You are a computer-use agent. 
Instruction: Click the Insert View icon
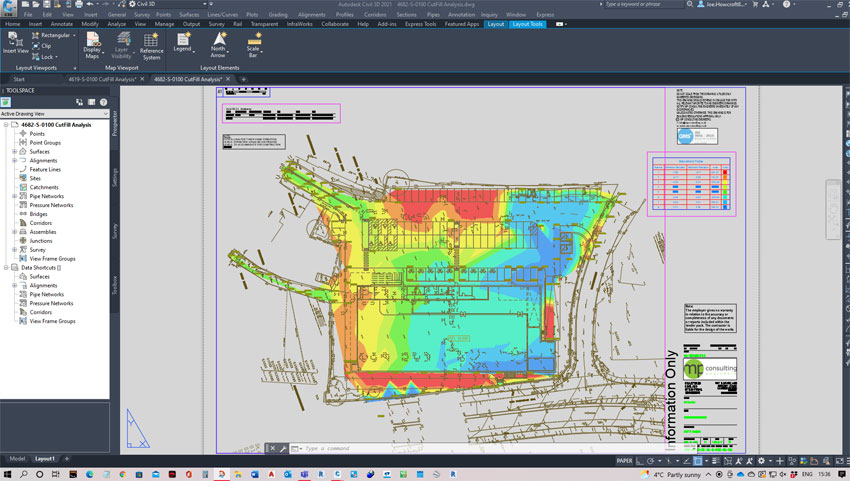17,43
